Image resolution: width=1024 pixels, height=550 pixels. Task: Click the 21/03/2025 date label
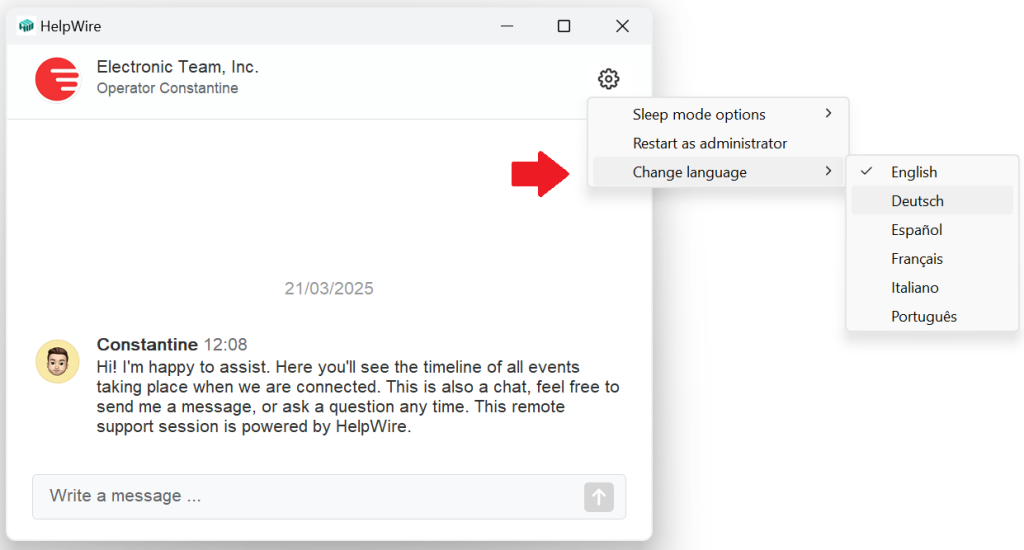[x=329, y=288]
